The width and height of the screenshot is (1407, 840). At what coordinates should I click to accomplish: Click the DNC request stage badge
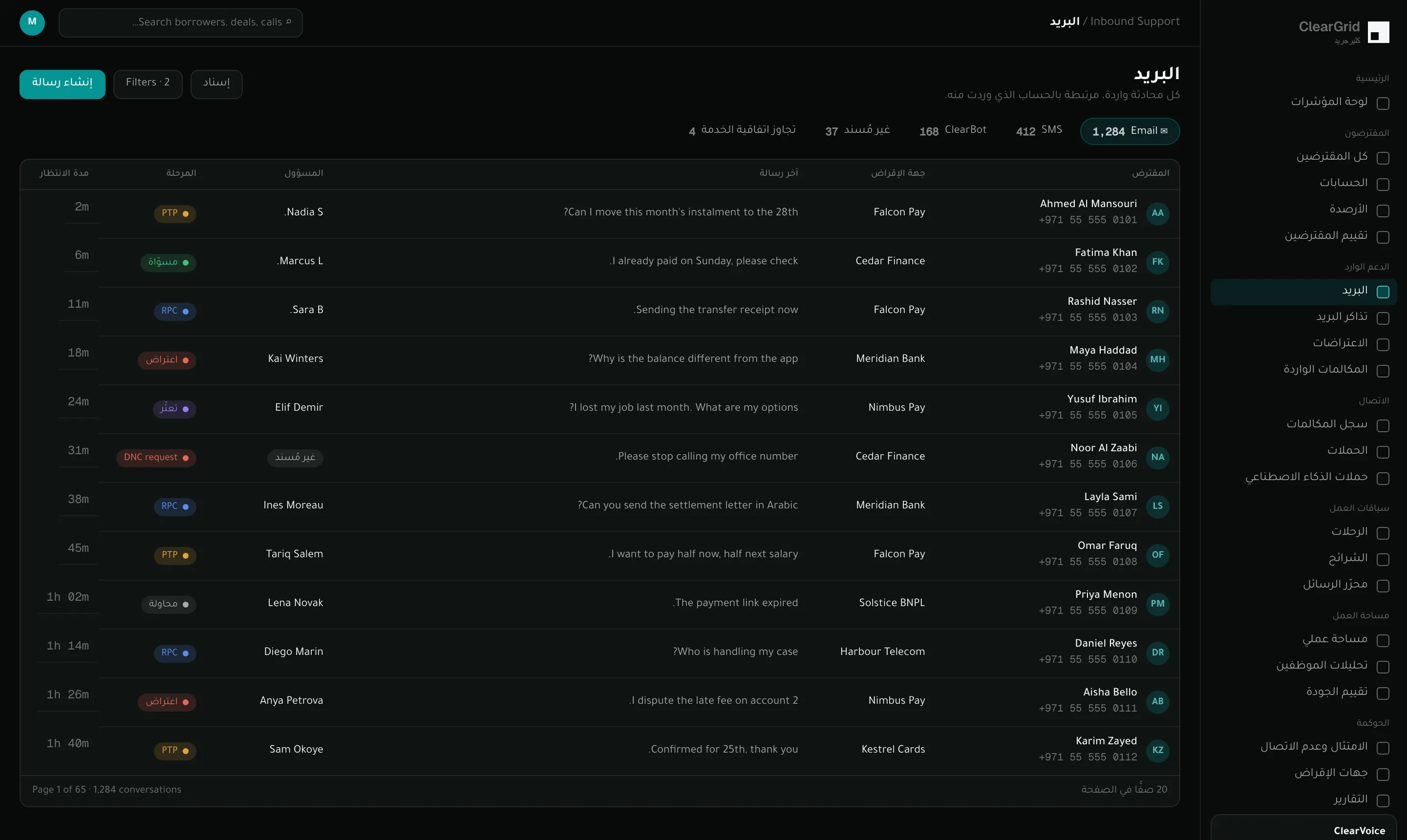tap(156, 457)
